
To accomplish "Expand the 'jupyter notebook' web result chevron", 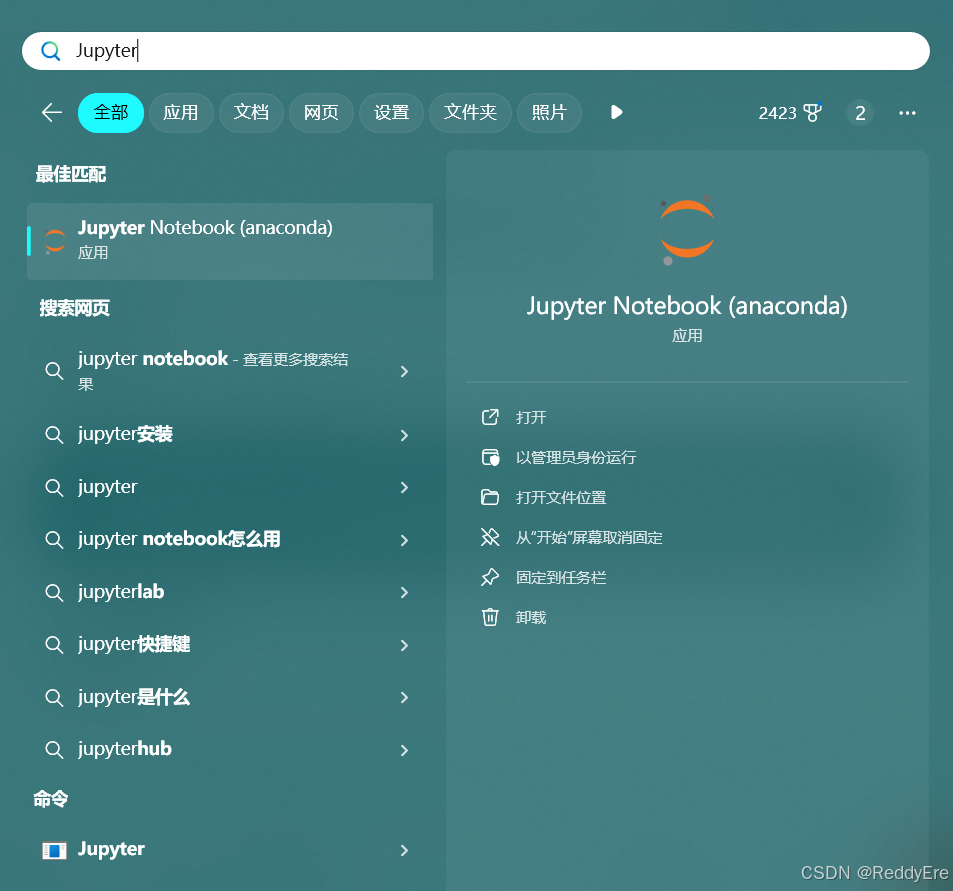I will click(404, 371).
